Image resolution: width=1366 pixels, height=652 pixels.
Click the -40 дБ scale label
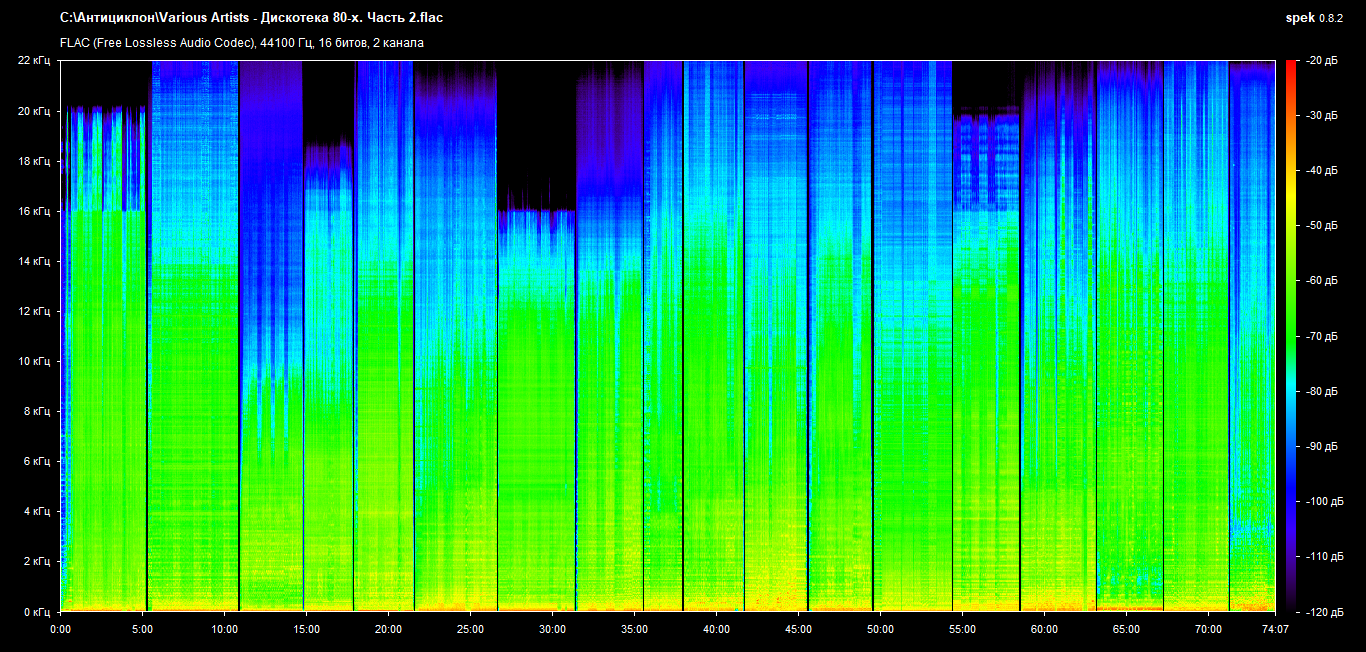click(1321, 171)
